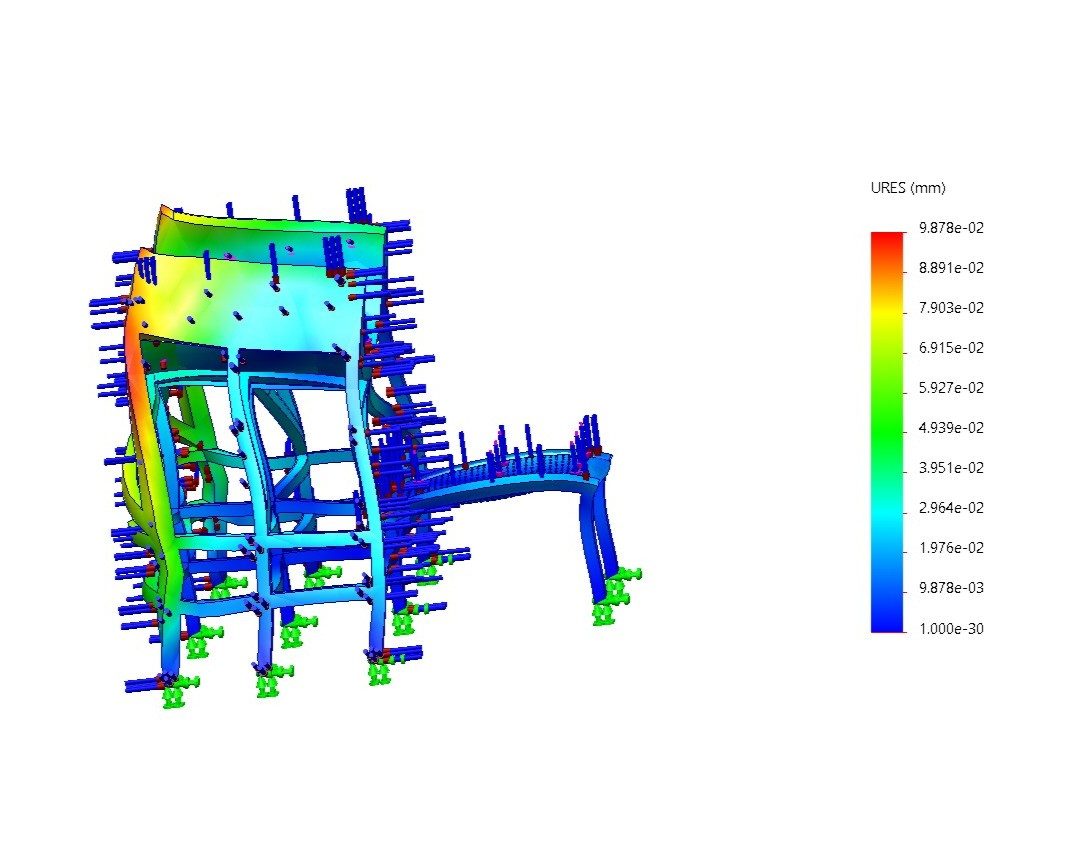Select the 1.000e-30 minimum legend value
Viewport: 1083px width, 866px height.
click(951, 628)
